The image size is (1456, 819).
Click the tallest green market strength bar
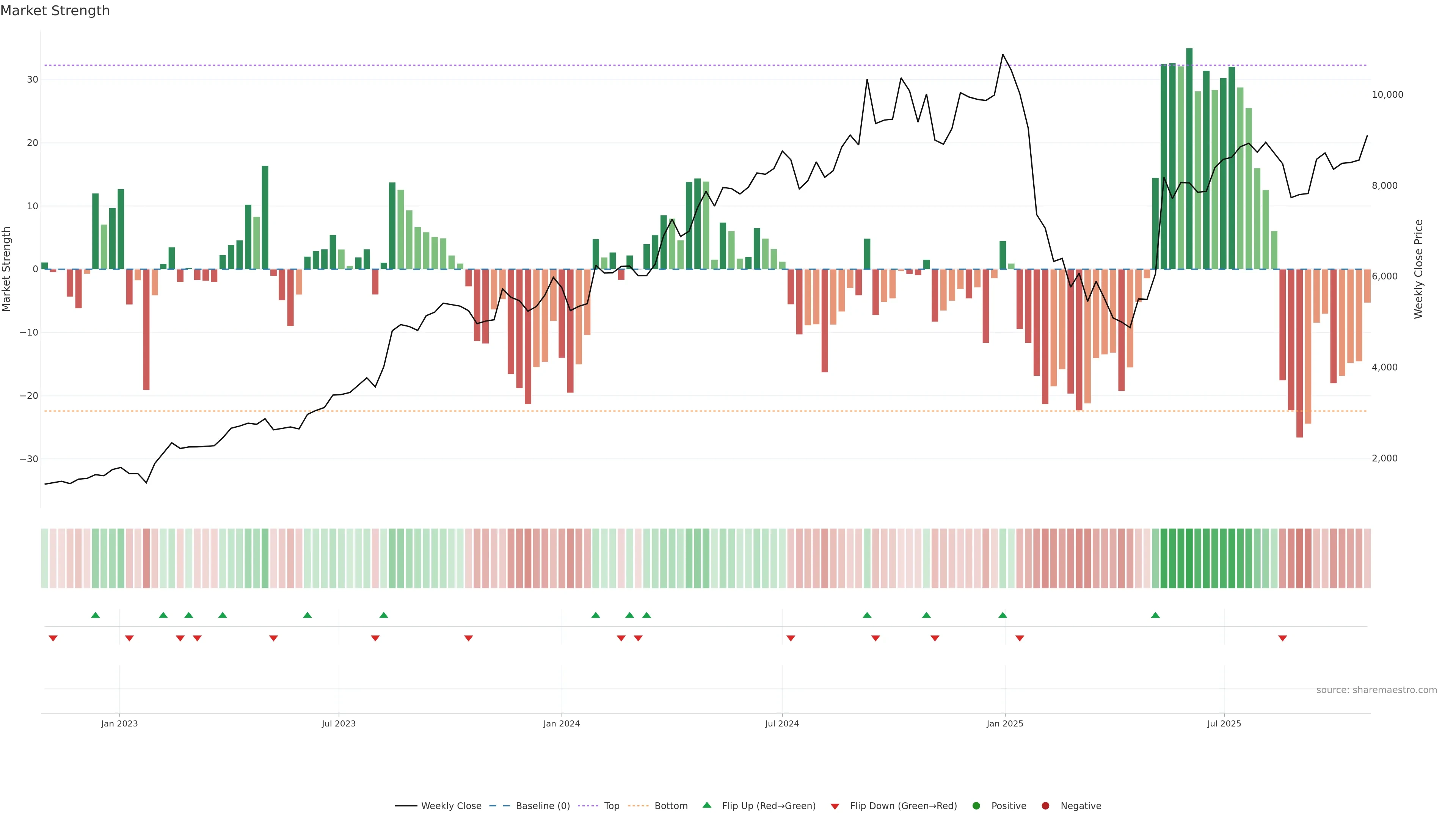pyautogui.click(x=1189, y=158)
